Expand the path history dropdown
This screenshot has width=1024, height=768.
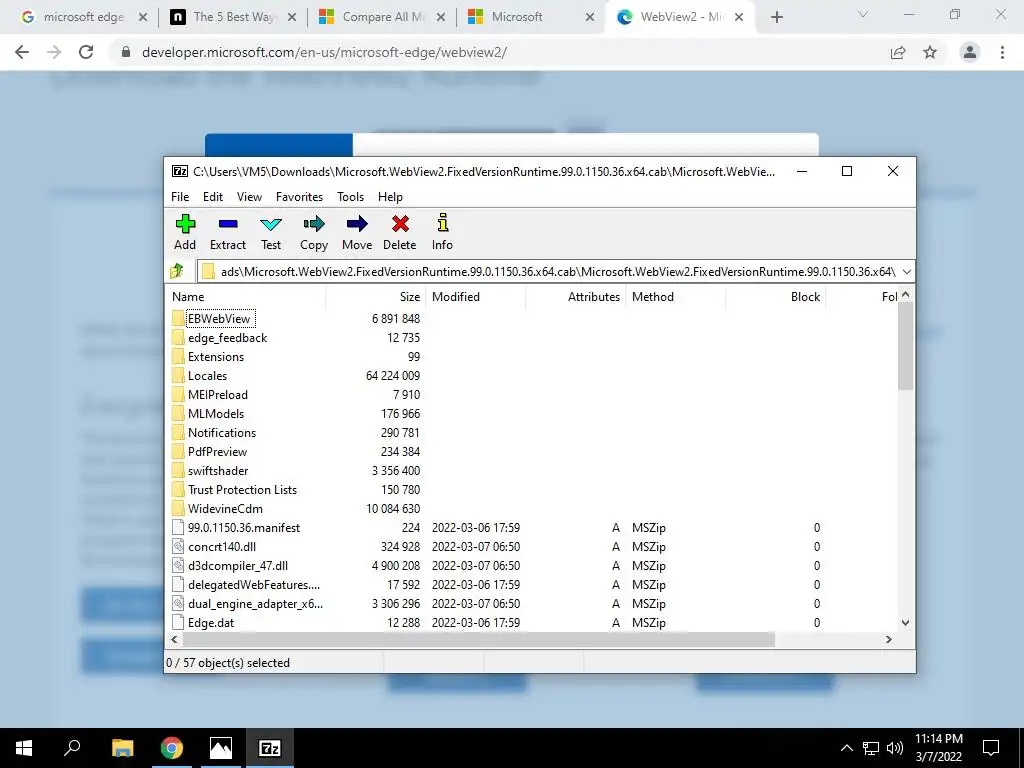[906, 272]
